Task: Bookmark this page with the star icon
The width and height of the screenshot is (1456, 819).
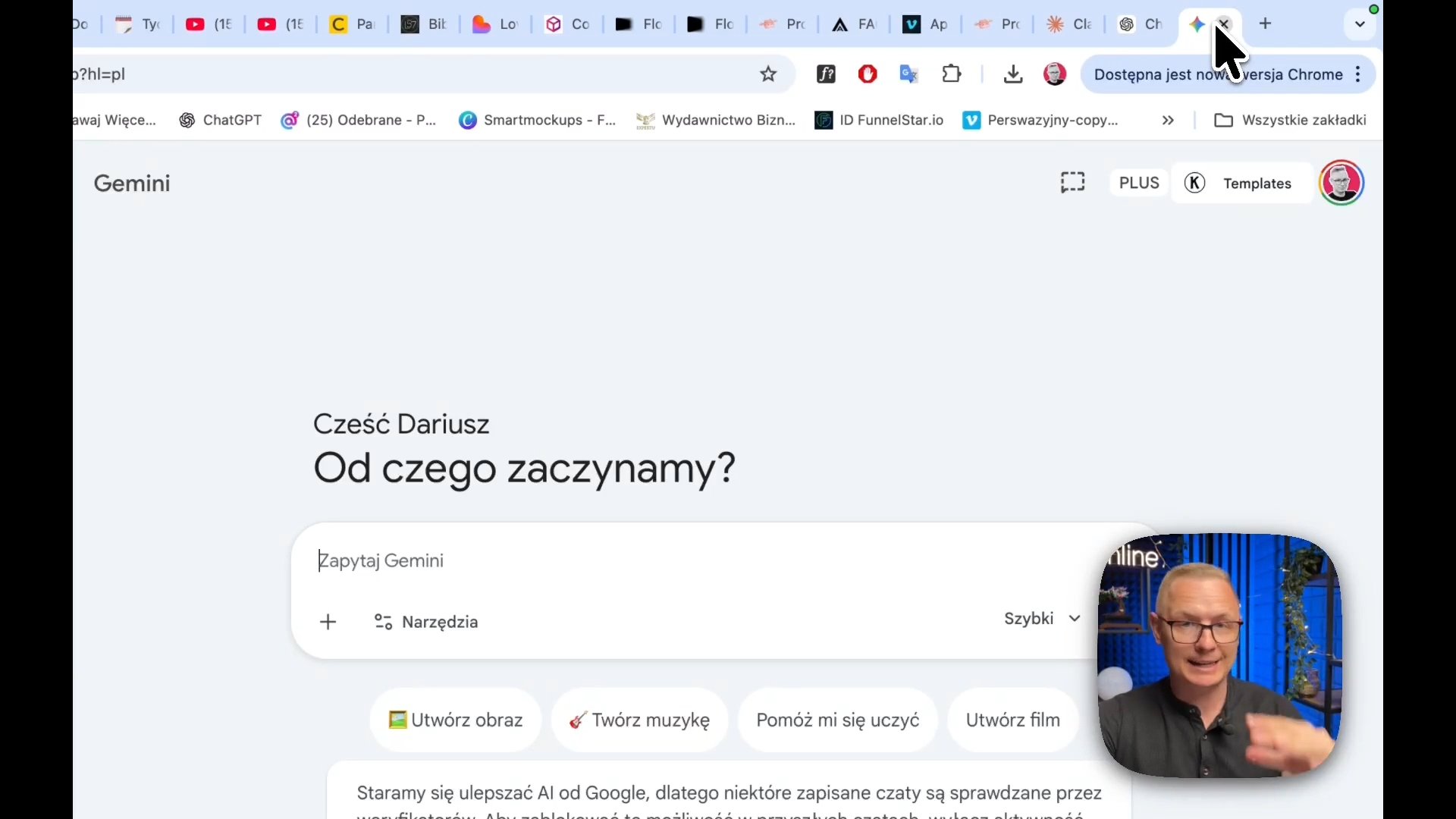Action: click(768, 74)
